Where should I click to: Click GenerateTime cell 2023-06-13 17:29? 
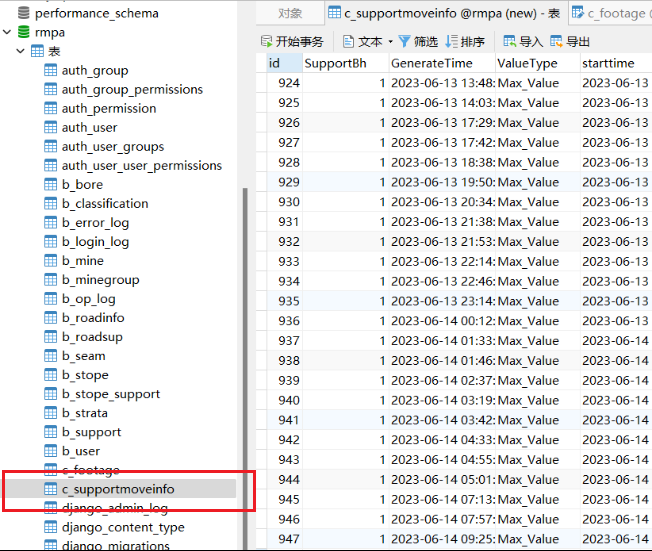point(442,123)
